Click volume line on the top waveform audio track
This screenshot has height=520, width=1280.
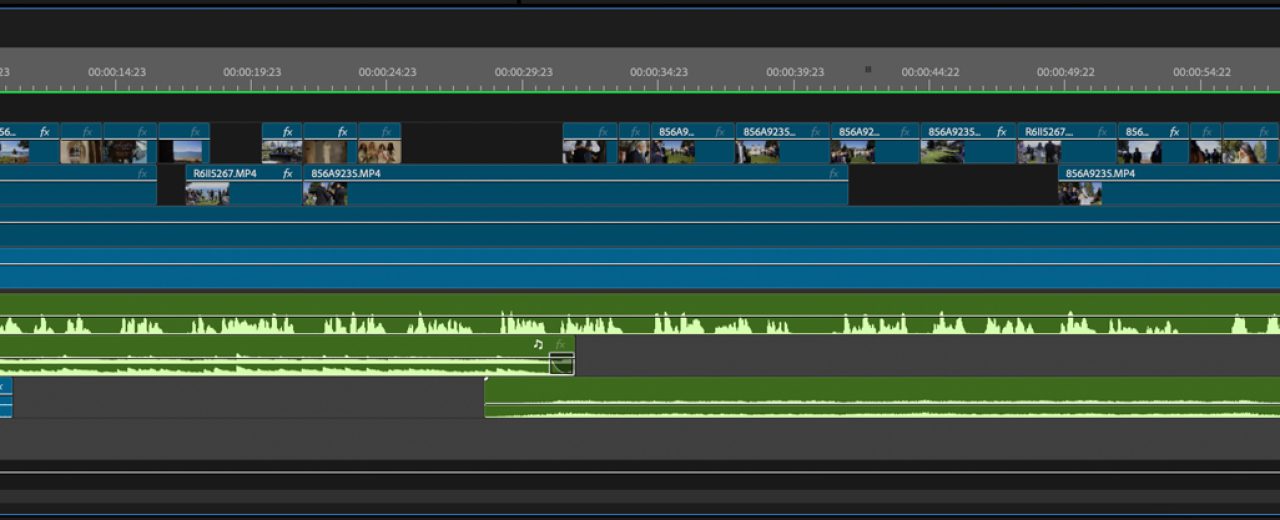[640, 316]
